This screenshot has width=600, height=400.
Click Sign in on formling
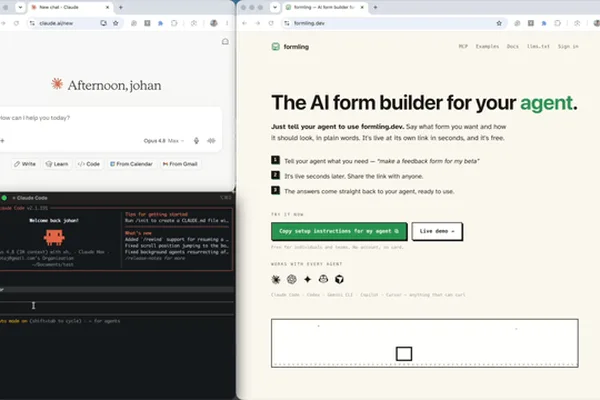coord(568,46)
